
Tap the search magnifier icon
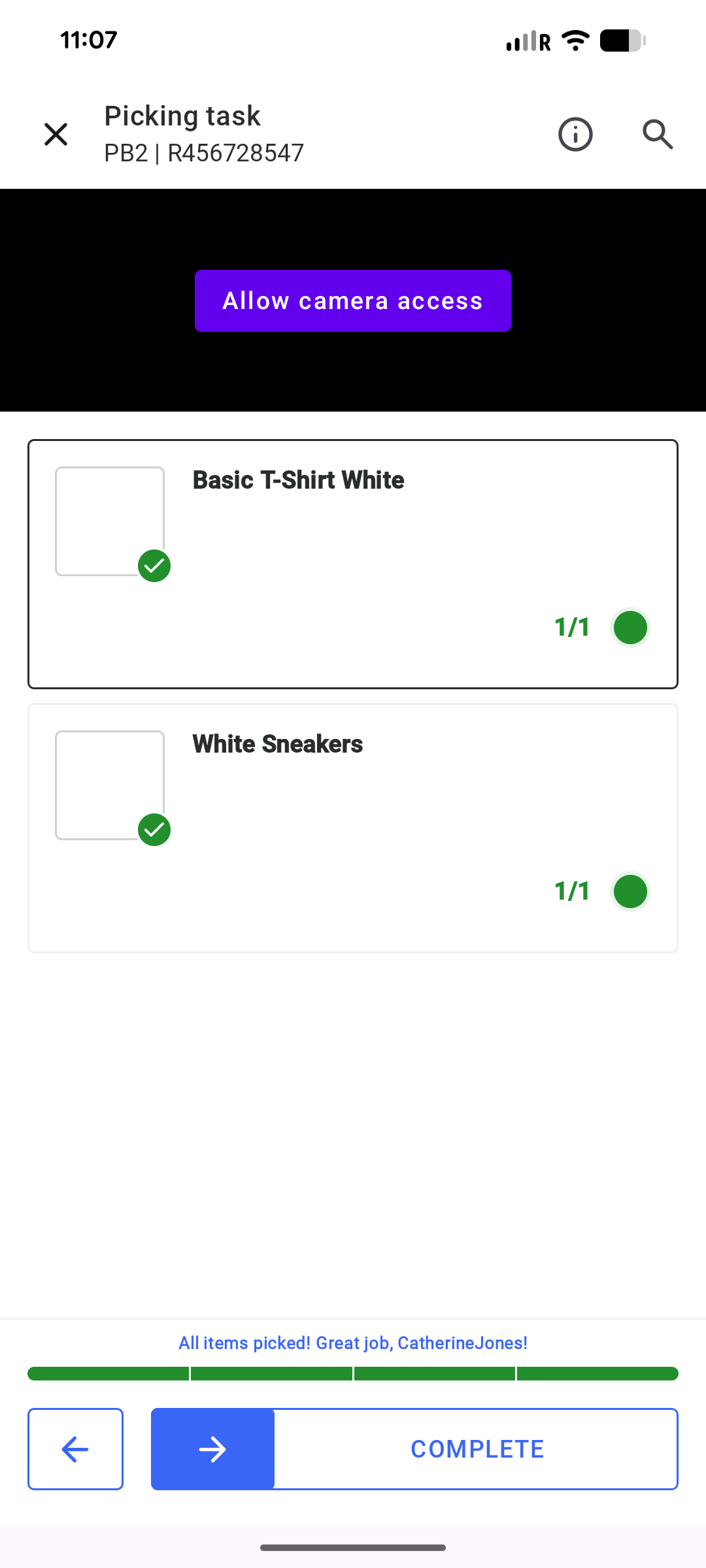click(657, 135)
